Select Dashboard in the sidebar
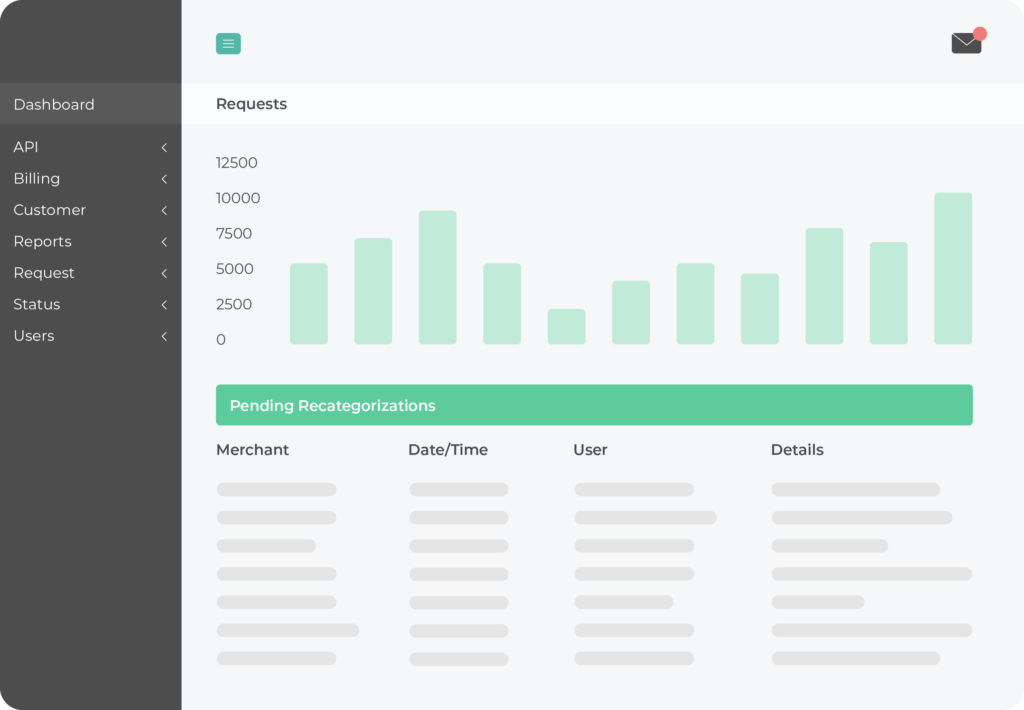This screenshot has width=1024, height=710. (x=91, y=105)
